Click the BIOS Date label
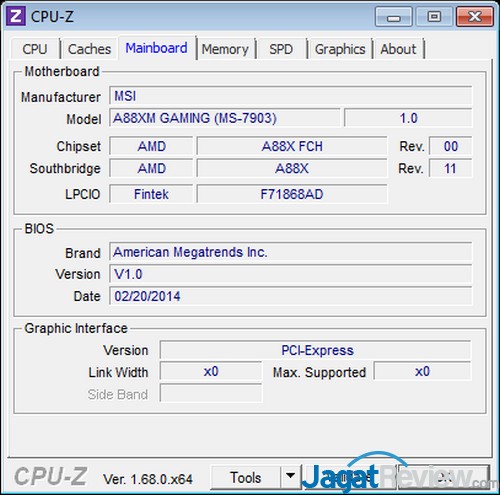 (87, 296)
